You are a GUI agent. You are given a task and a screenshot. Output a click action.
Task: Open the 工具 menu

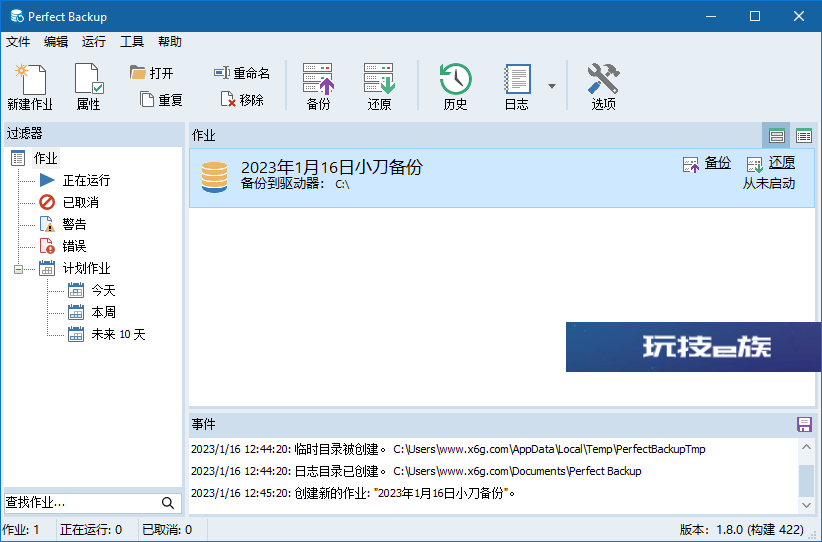coord(132,42)
